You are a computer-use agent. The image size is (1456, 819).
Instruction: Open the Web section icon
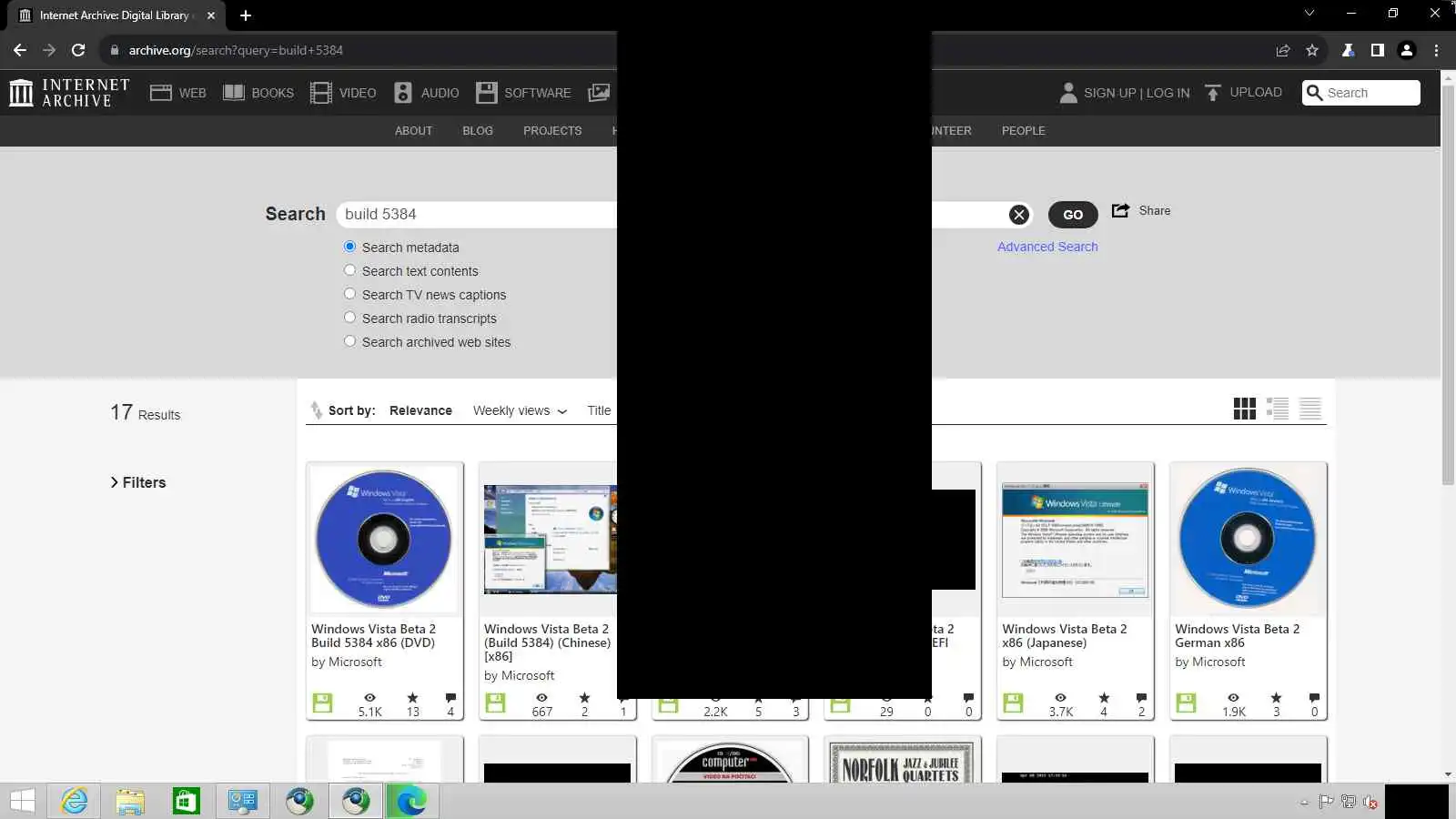click(x=161, y=93)
